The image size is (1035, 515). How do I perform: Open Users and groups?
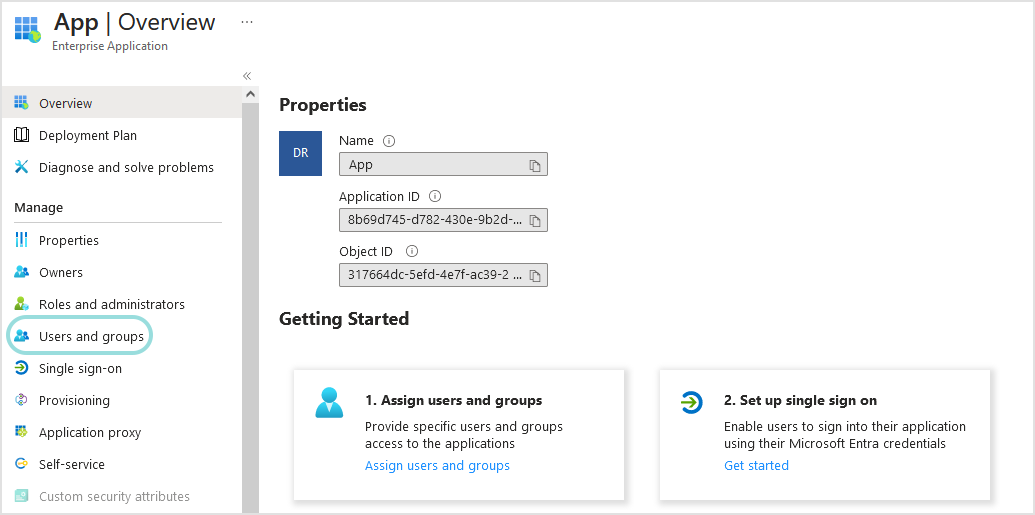pos(91,336)
